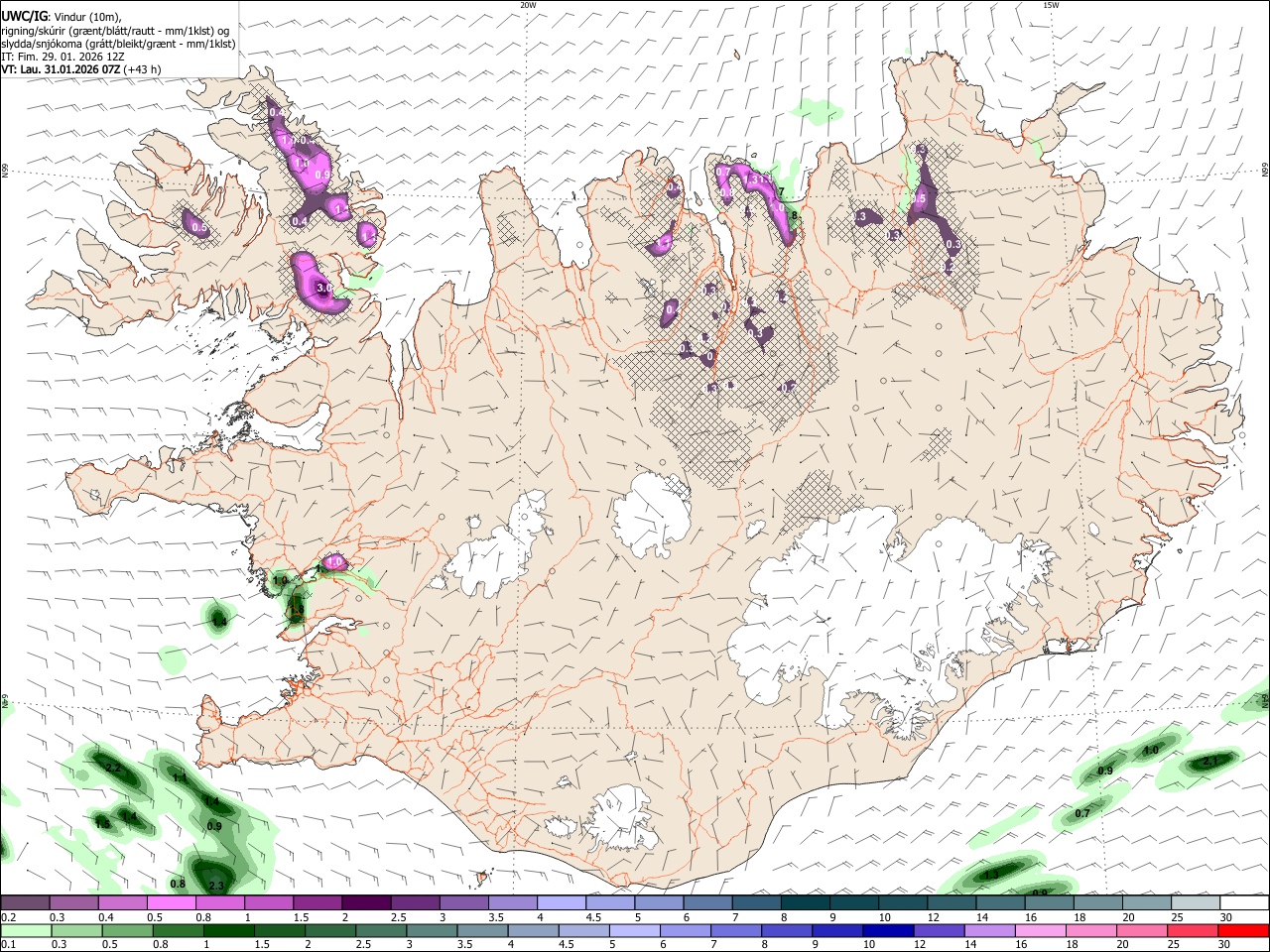Screen dimensions: 1270x952
Task: Click the 'VT: Lau. 31.01.2026 07Z' valid time
Action: (61, 69)
